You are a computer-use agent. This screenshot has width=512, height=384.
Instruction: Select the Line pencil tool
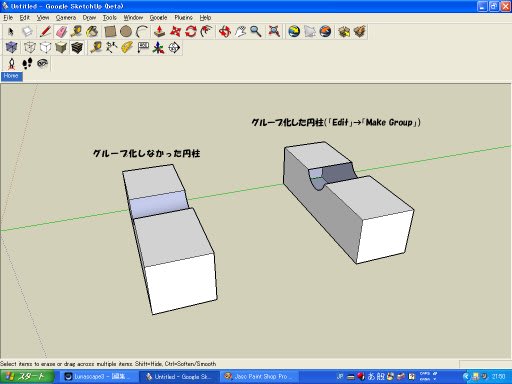pyautogui.click(x=45, y=32)
